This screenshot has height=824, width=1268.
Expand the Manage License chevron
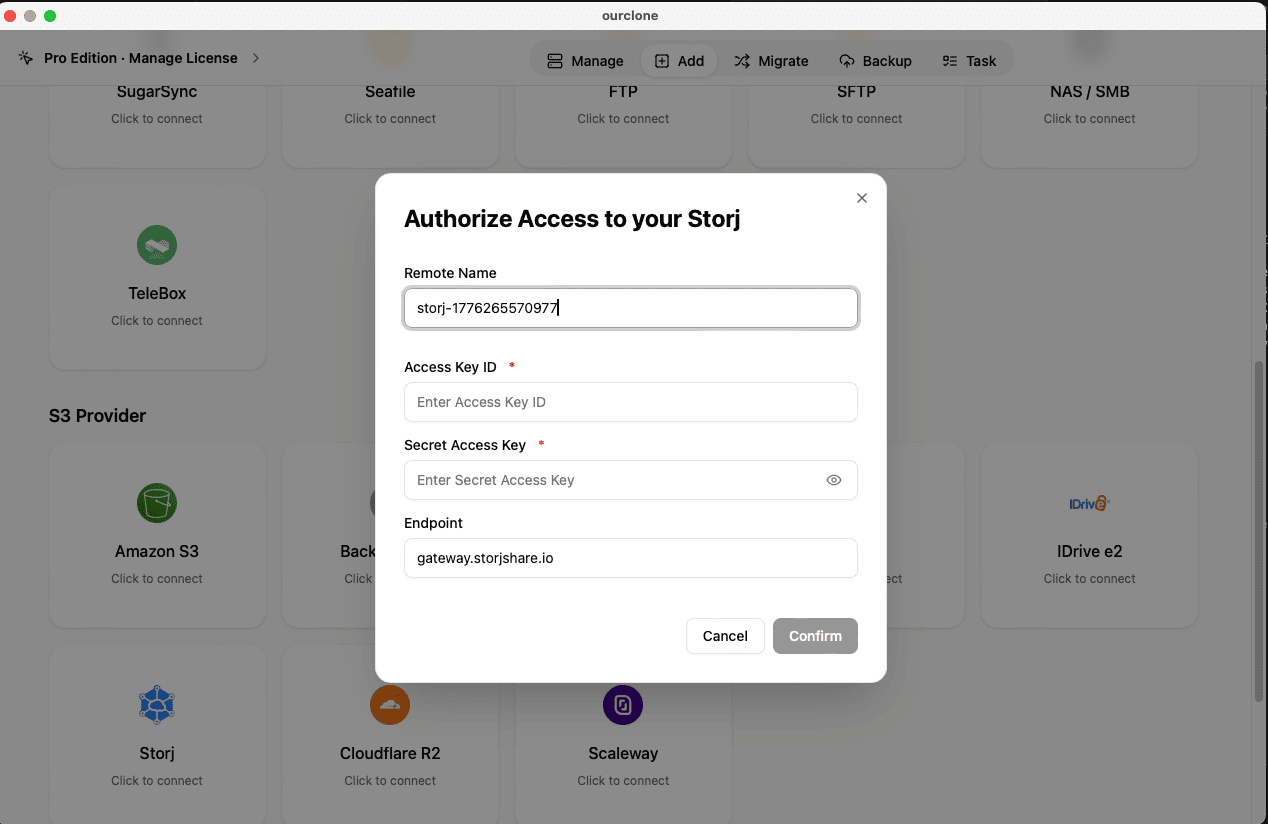(255, 58)
